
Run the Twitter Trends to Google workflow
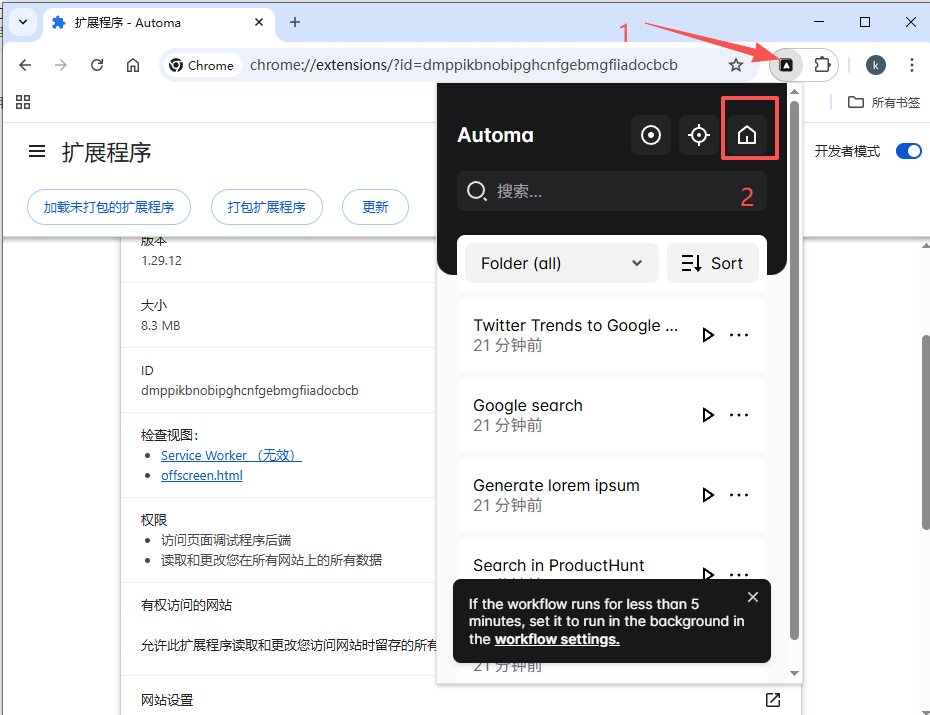(708, 335)
